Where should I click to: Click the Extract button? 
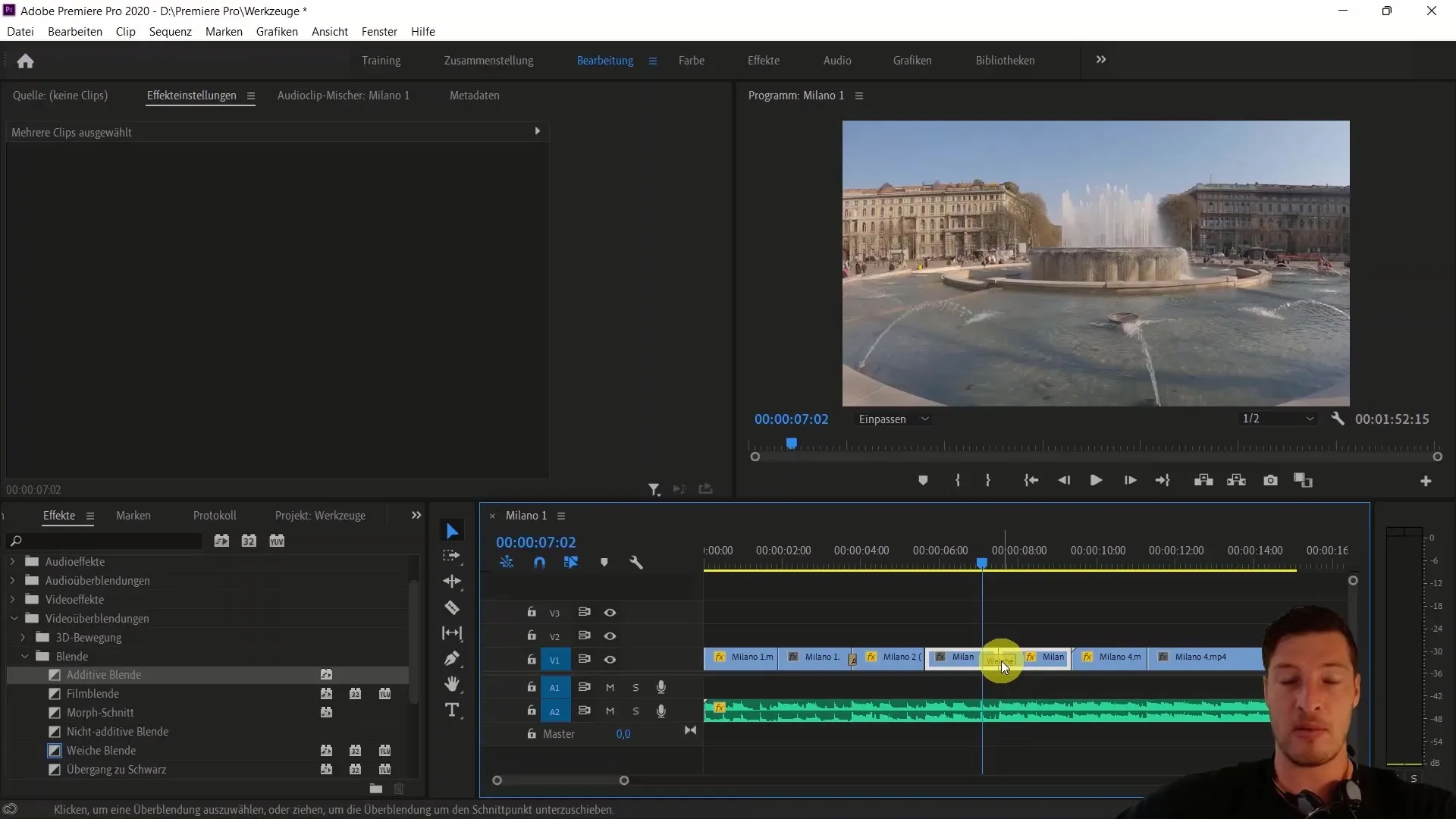click(1237, 481)
